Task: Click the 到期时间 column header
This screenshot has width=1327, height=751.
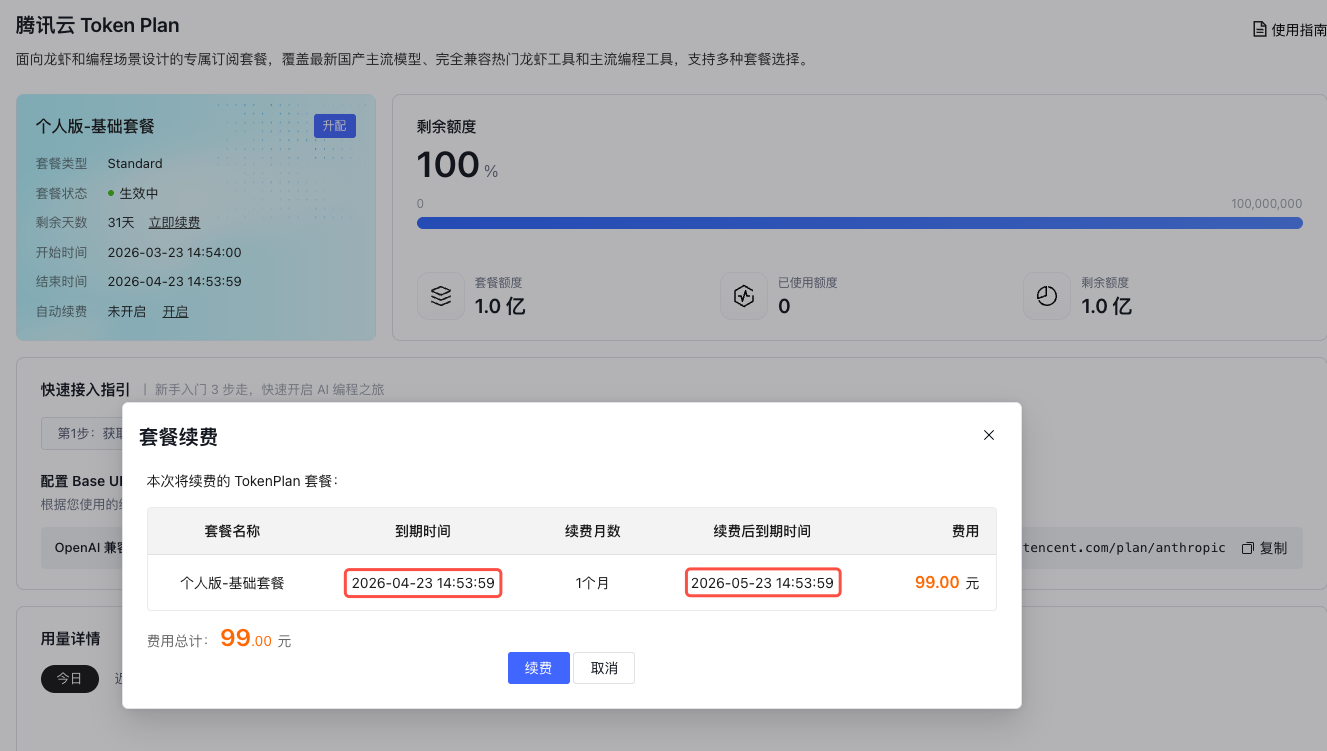Action: click(423, 531)
